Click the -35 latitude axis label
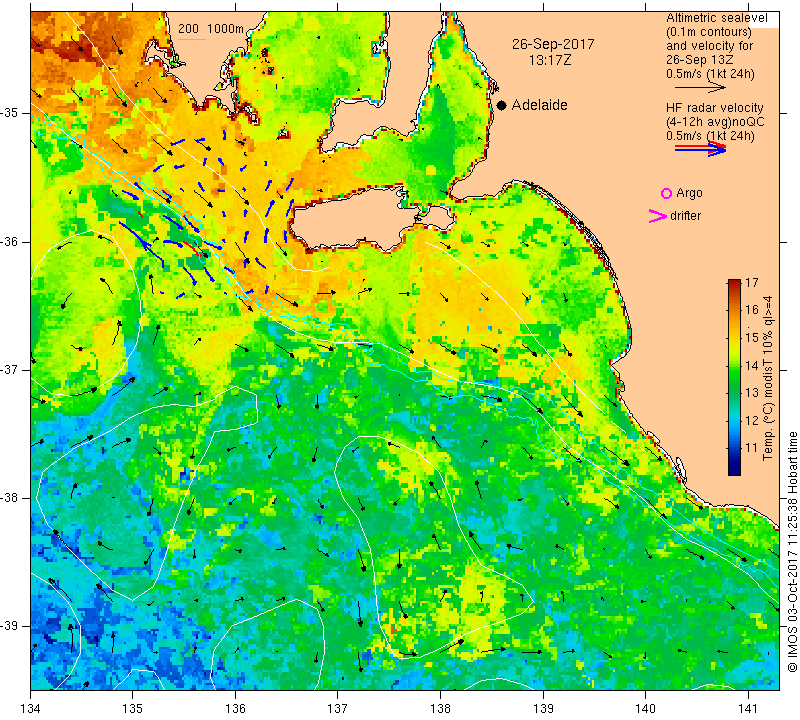 click(x=10, y=113)
